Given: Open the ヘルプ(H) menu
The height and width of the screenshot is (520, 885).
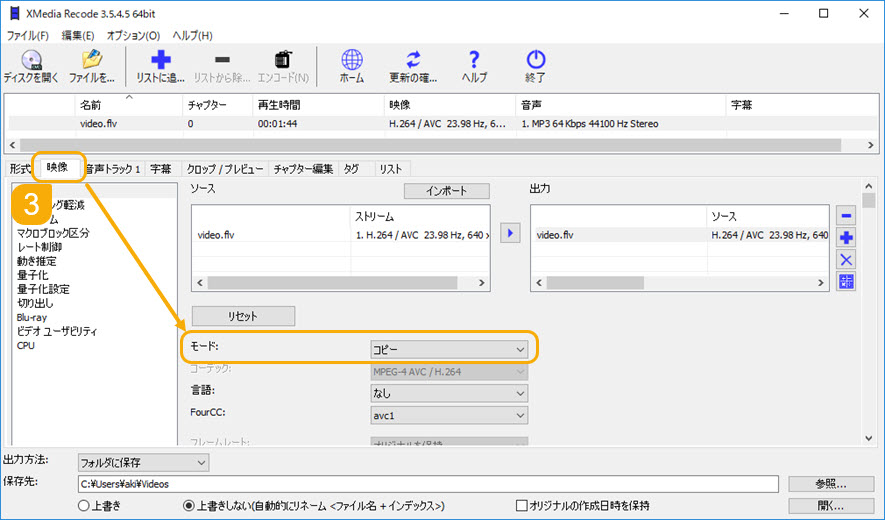Looking at the screenshot, I should point(192,35).
